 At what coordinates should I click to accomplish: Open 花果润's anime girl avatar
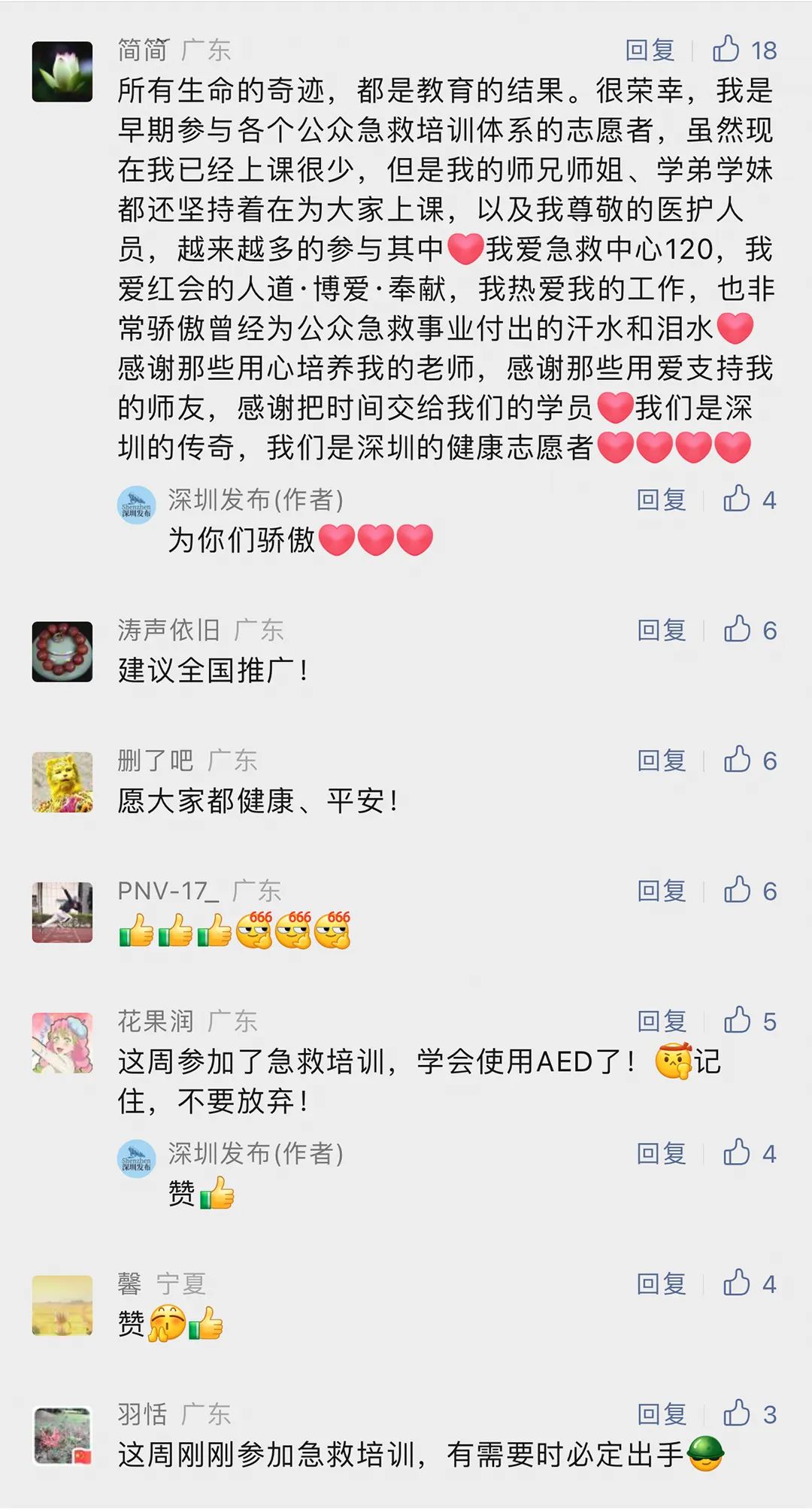tap(62, 1043)
